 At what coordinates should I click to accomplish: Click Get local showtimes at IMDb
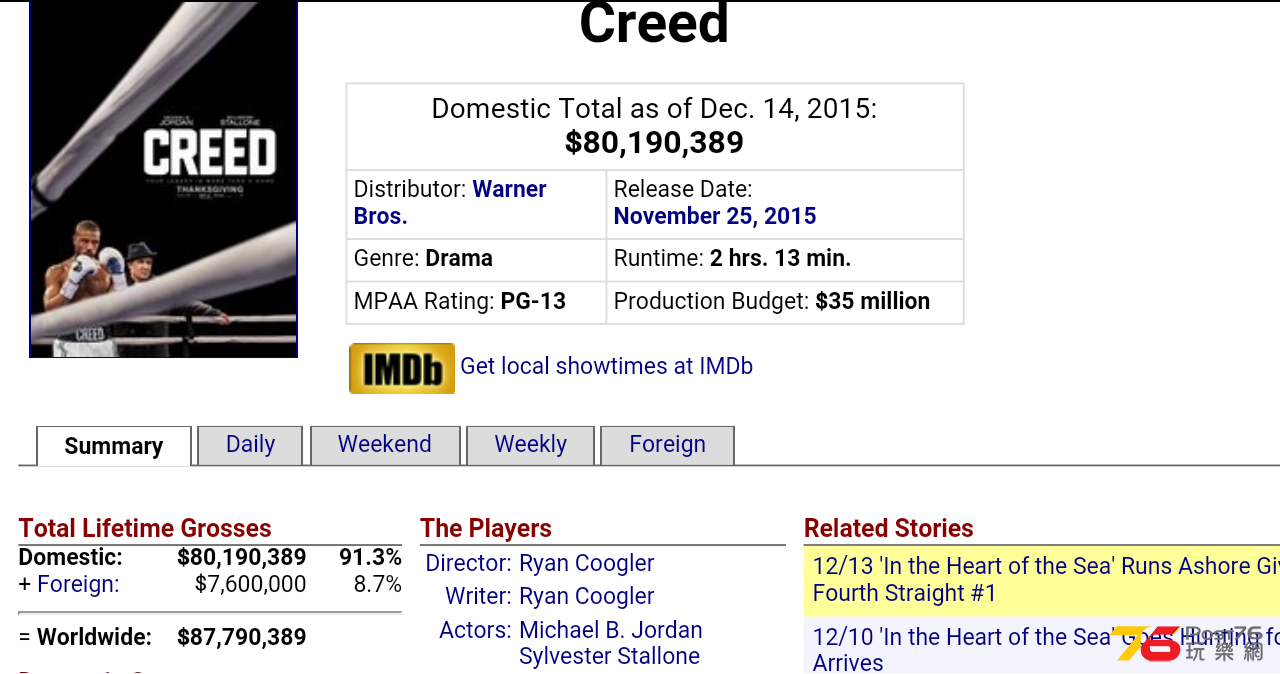[x=606, y=366]
